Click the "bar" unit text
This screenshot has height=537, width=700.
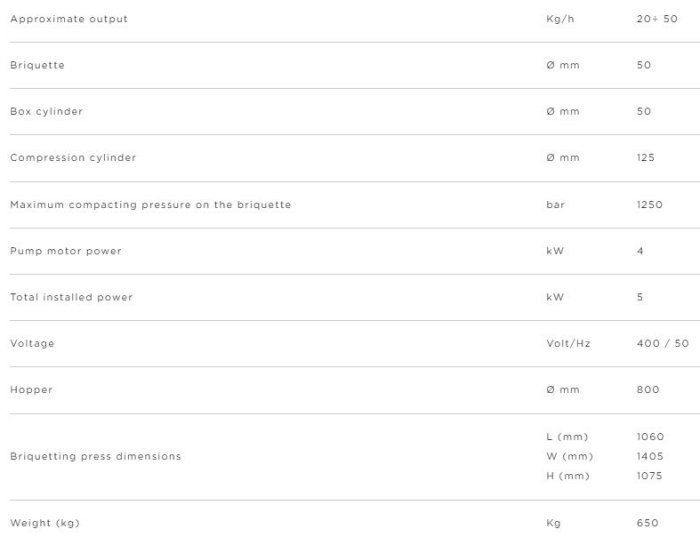(x=556, y=204)
